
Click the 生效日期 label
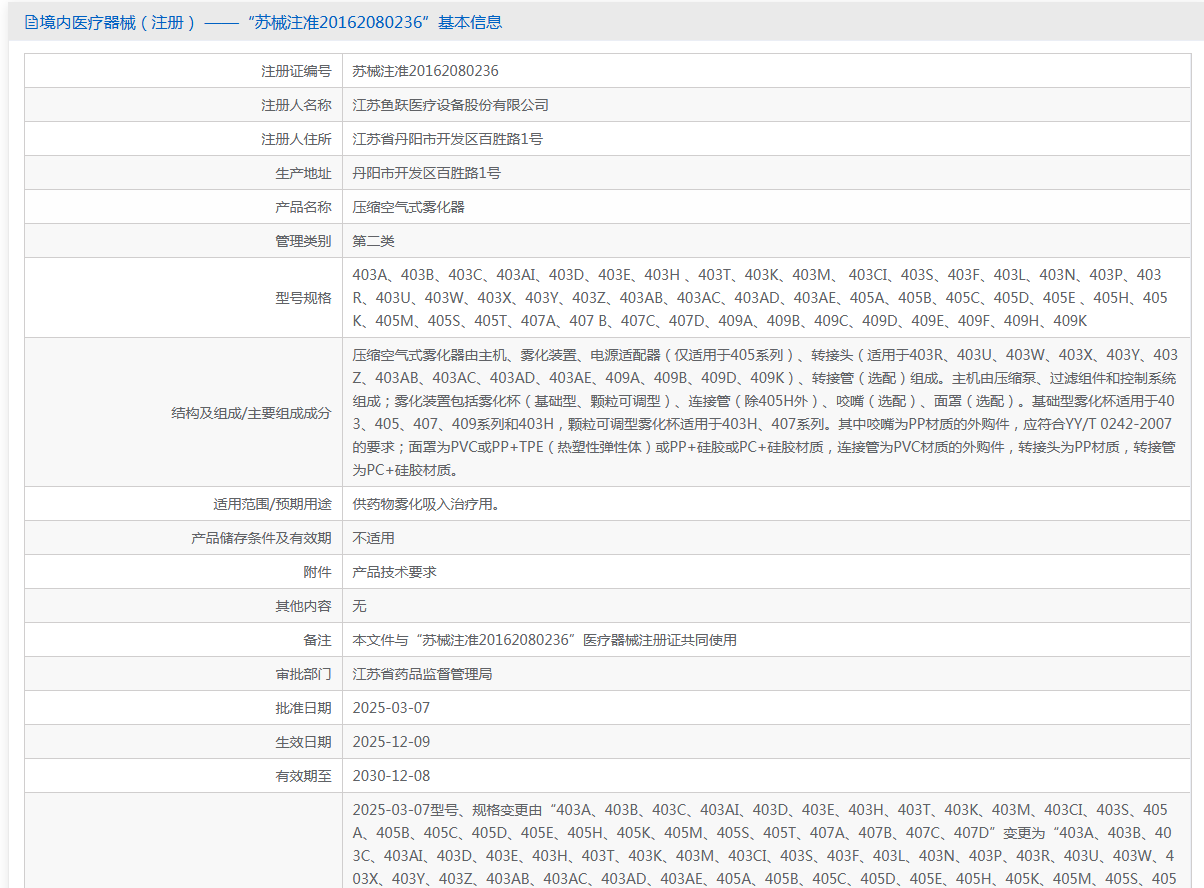pos(303,742)
